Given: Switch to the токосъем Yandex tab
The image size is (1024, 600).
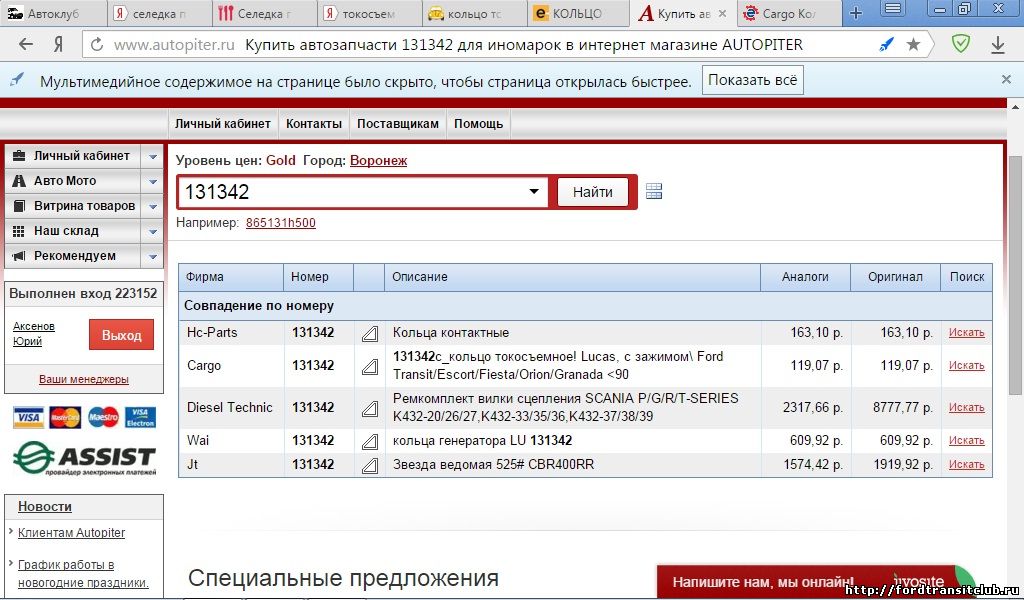Looking at the screenshot, I should (x=368, y=13).
